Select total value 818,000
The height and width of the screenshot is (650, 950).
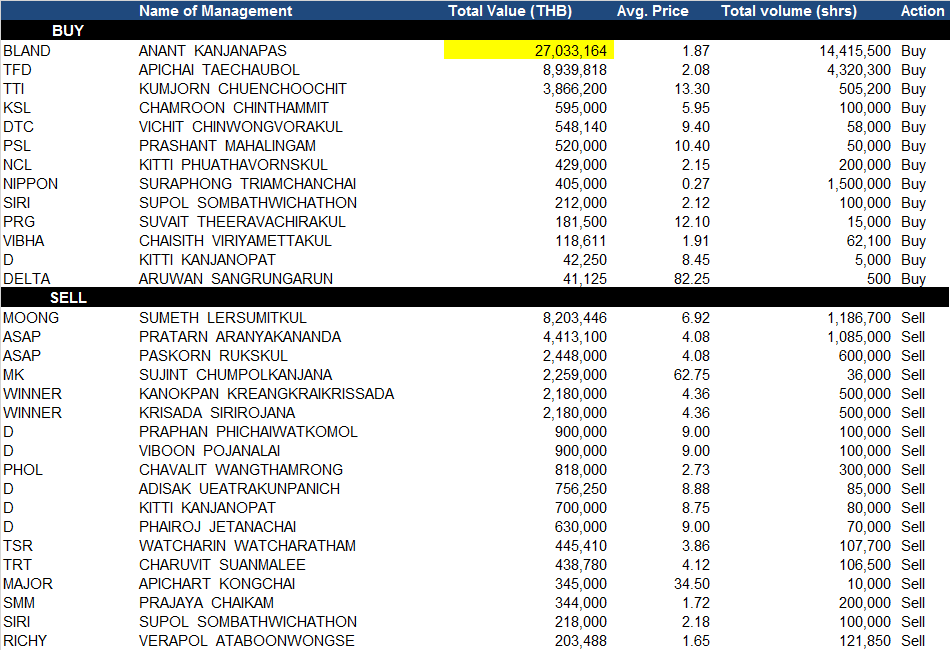[580, 469]
